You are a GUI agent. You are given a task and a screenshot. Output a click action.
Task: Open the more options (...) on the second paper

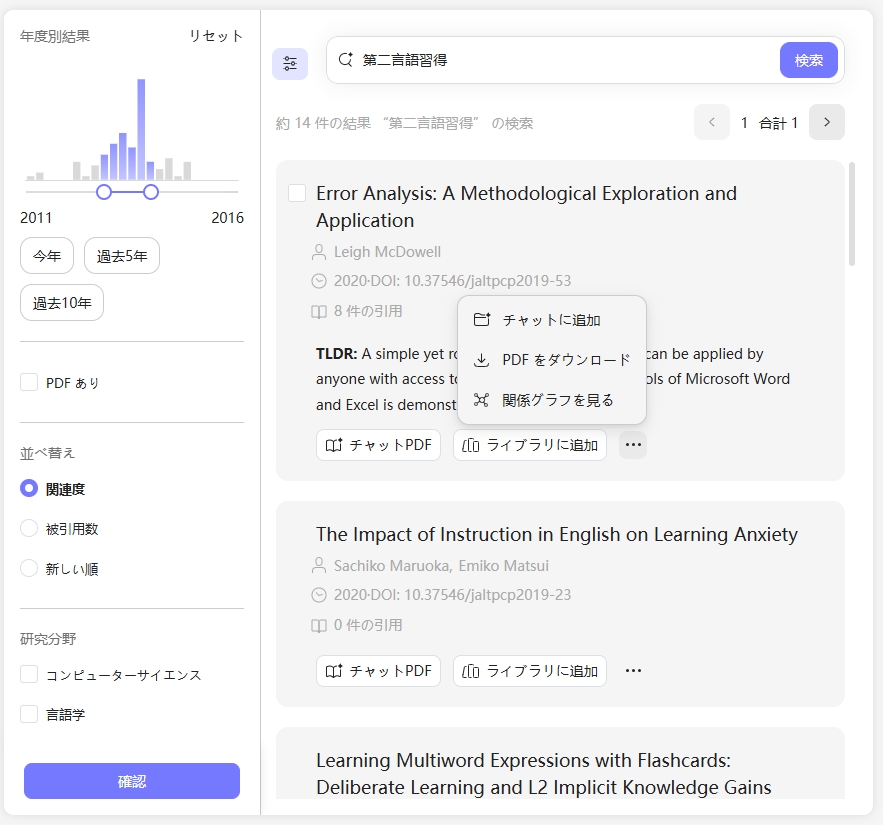point(633,671)
